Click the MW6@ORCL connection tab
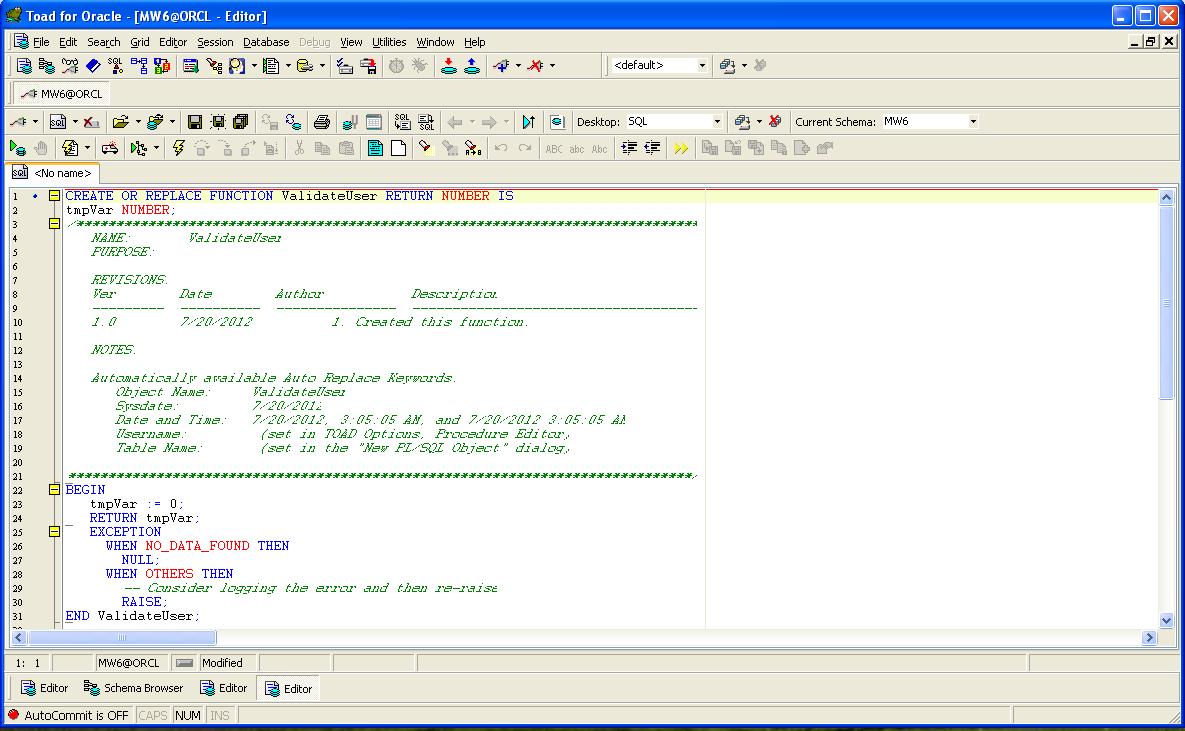This screenshot has width=1185, height=731. (x=61, y=94)
